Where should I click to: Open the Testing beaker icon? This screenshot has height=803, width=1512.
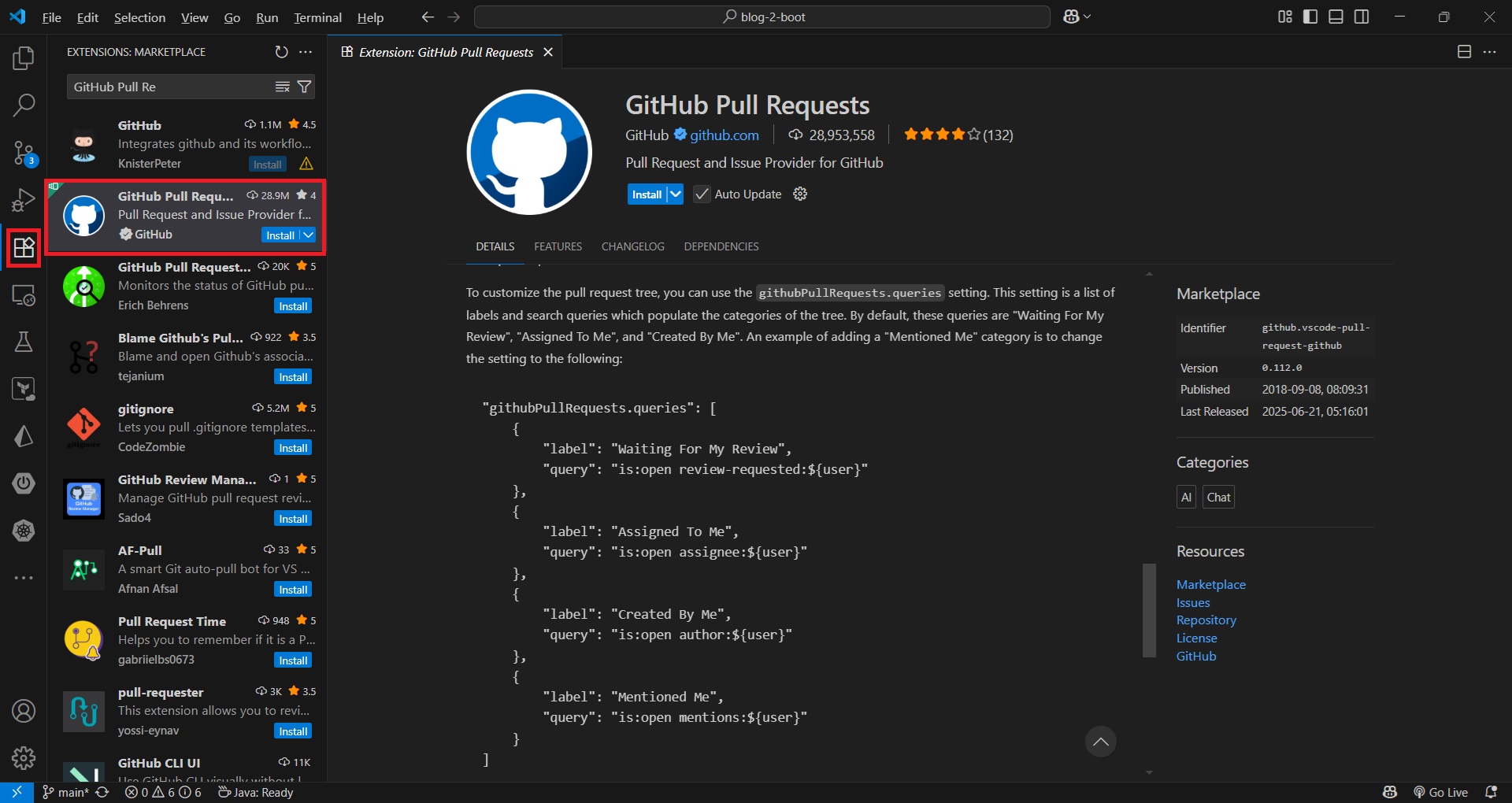pyautogui.click(x=24, y=342)
